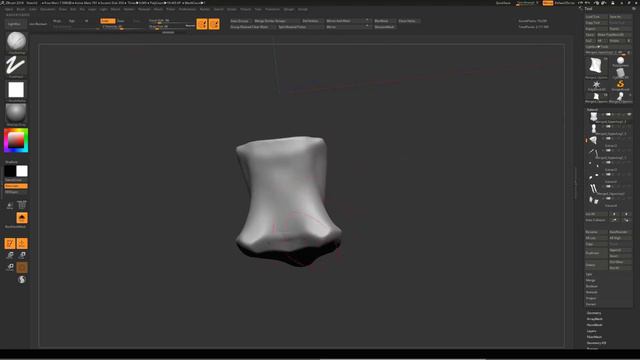
Task: Expand the Split subtool section
Action: pos(589,274)
